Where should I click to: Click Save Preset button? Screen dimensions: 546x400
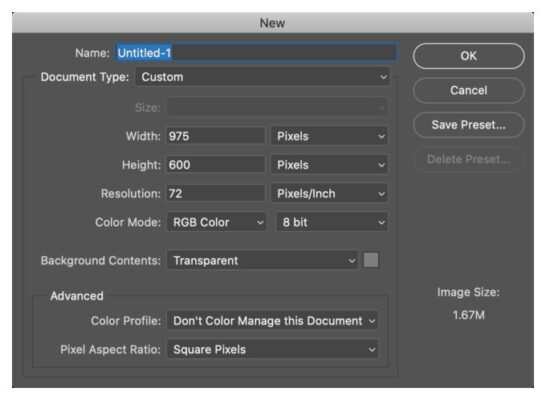(x=468, y=125)
